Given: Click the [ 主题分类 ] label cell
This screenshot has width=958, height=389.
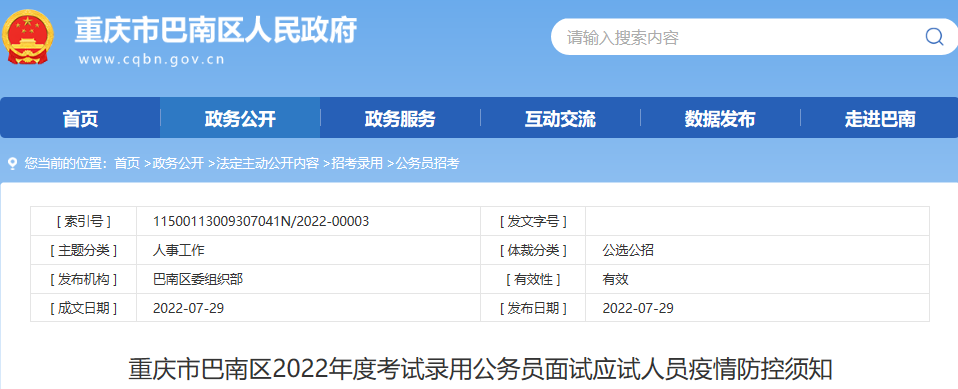Looking at the screenshot, I should (84, 250).
